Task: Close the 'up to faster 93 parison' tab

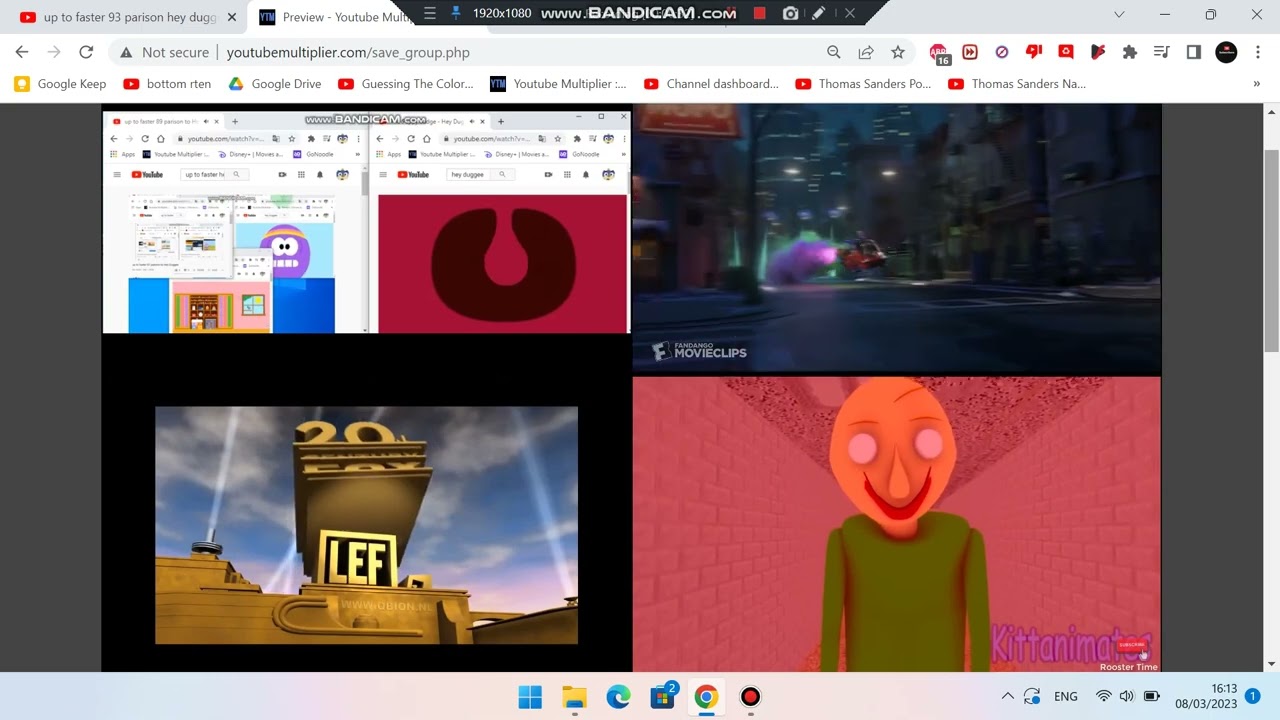Action: tap(231, 17)
